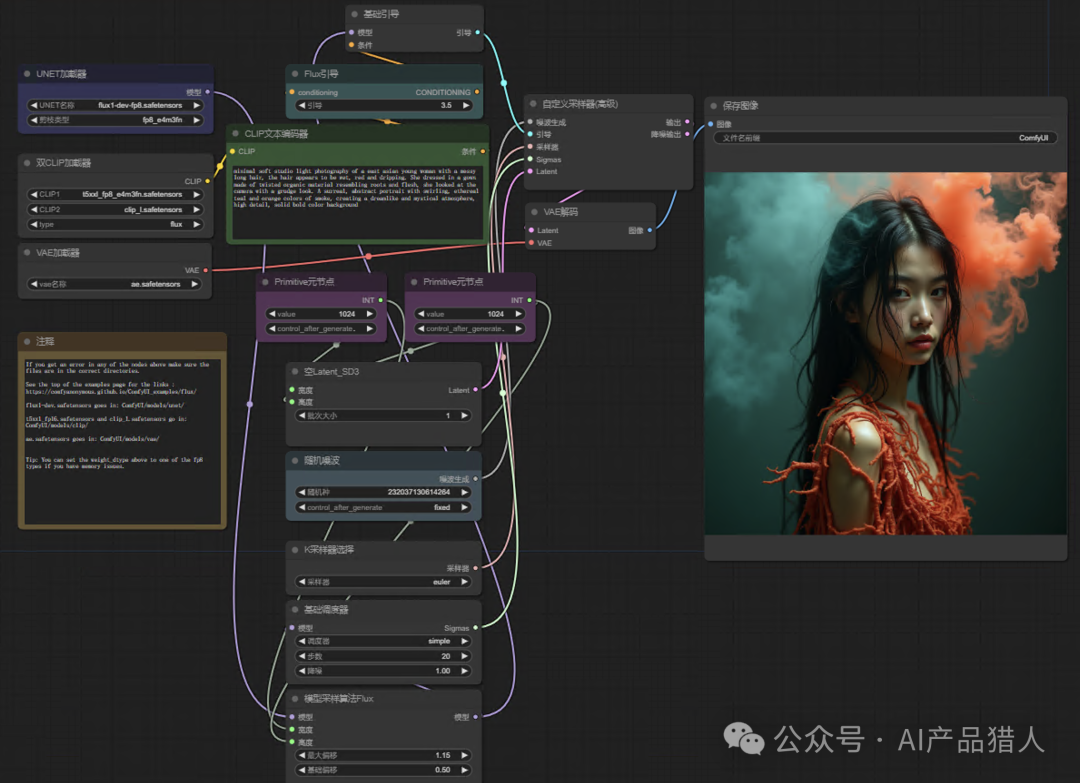
Task: Decrease 步数 20 with left arrow
Action: pos(302,656)
